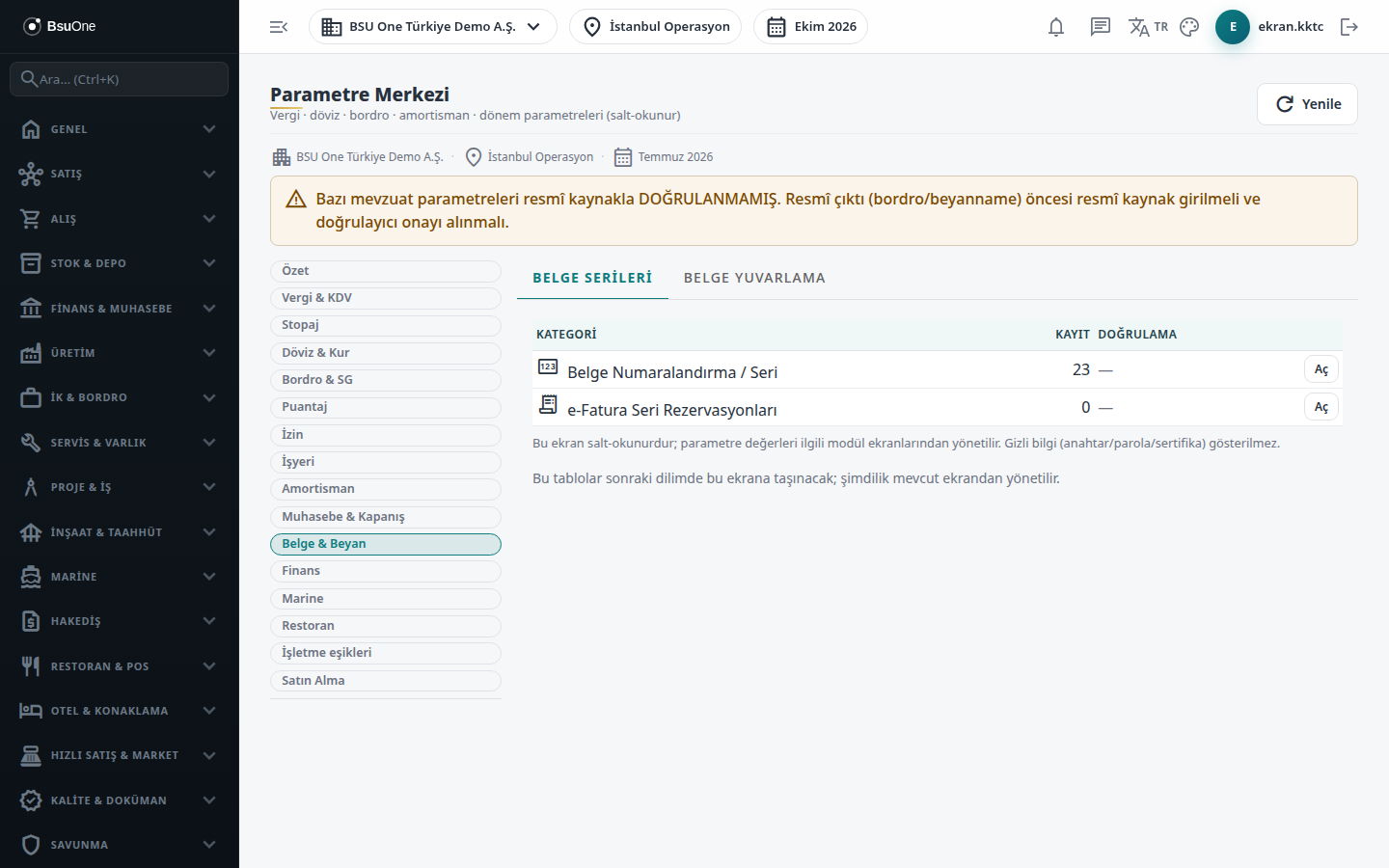Open the theme palette icon
This screenshot has height=868, width=1389.
click(x=1189, y=27)
